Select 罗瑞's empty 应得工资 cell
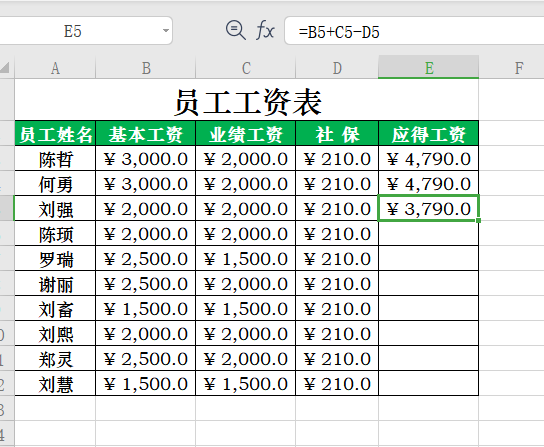Screen dimensions: 544x447 pos(428,258)
